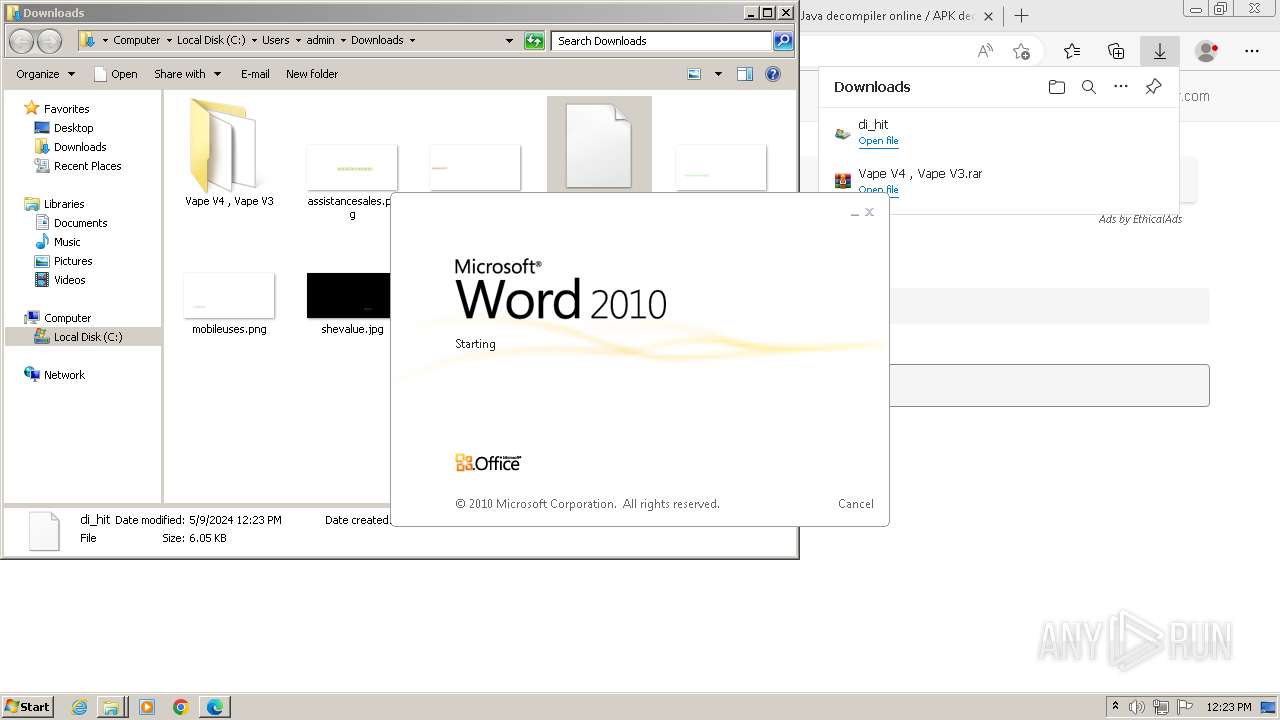Toggle the Explorer preview pane button
The width and height of the screenshot is (1280, 720).
(744, 74)
